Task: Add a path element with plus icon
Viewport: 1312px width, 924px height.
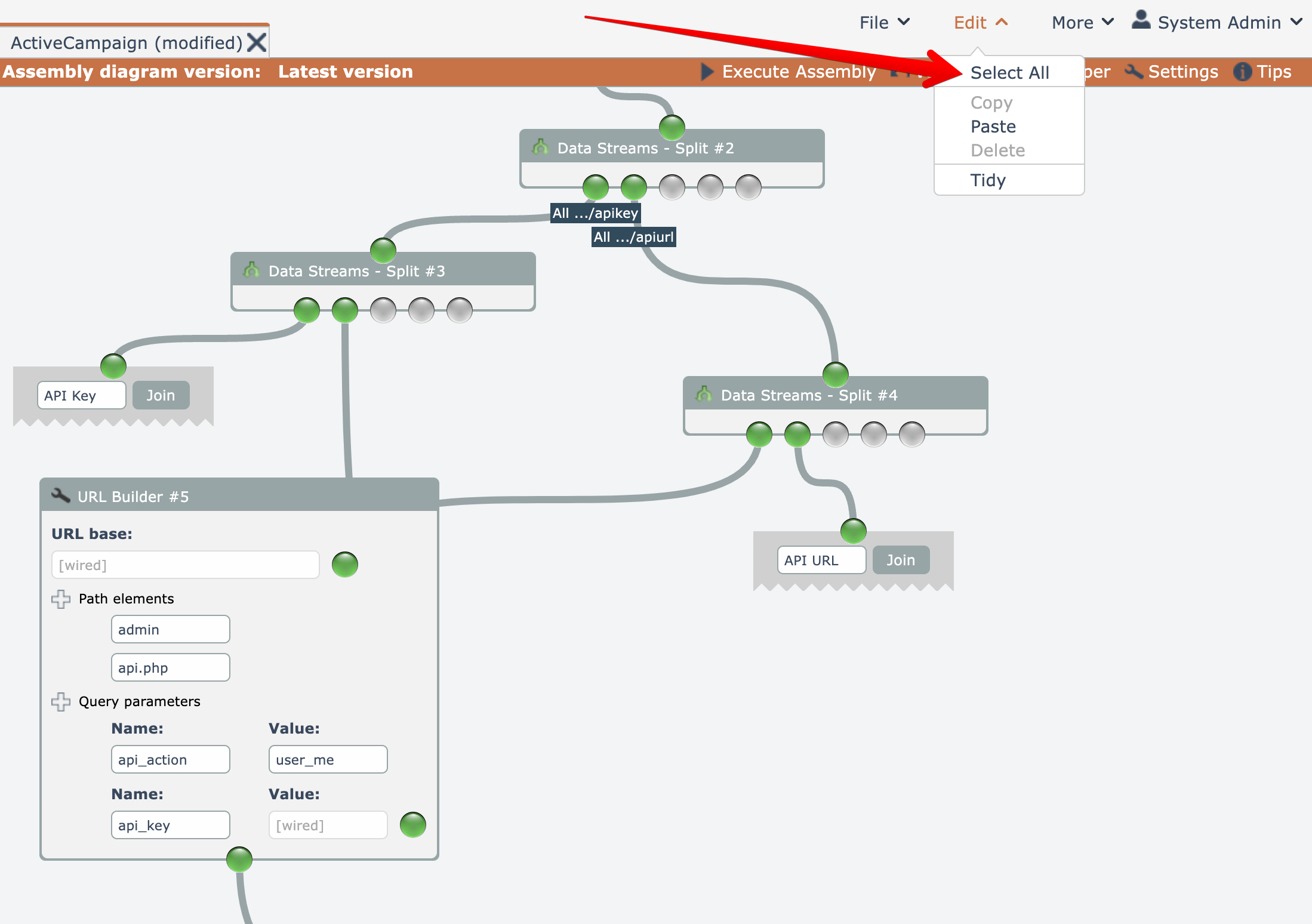Action: (x=61, y=599)
